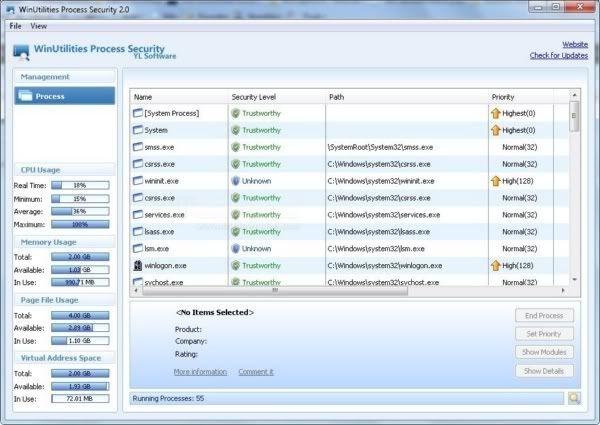
Task: Click the horizontal scrollbar left arrow
Action: coord(136,291)
